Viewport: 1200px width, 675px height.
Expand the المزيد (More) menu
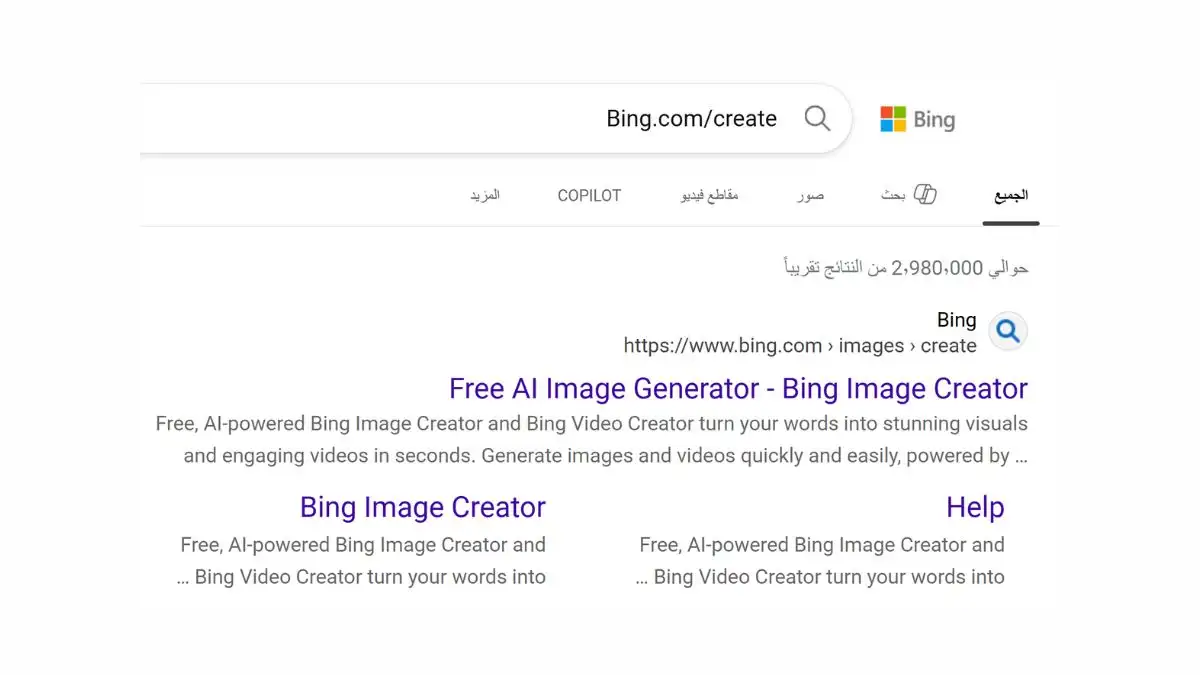click(x=486, y=196)
